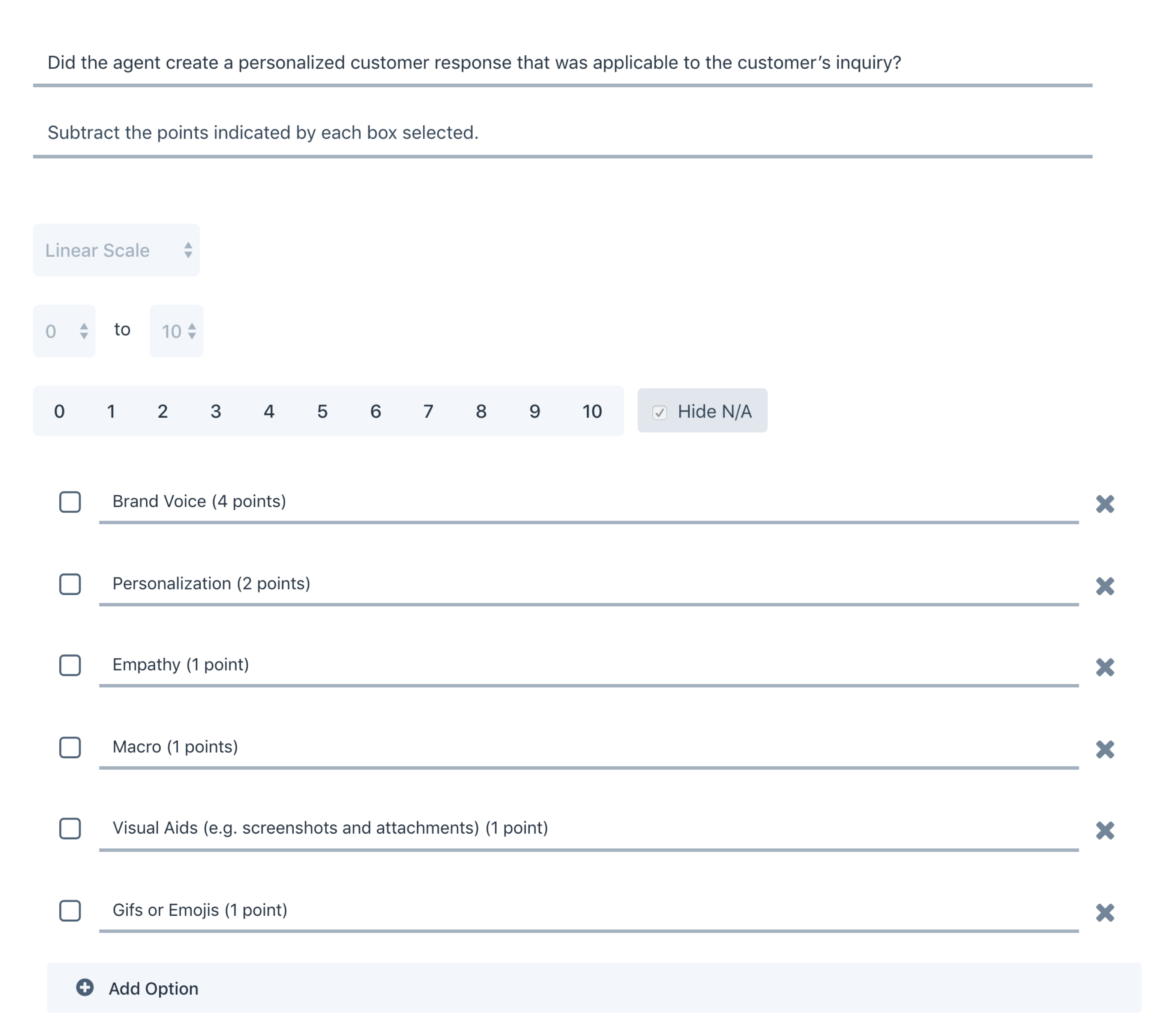Screen dimensions: 1176x1030
Task: Click the plus icon beside Add Option
Action: (x=84, y=988)
